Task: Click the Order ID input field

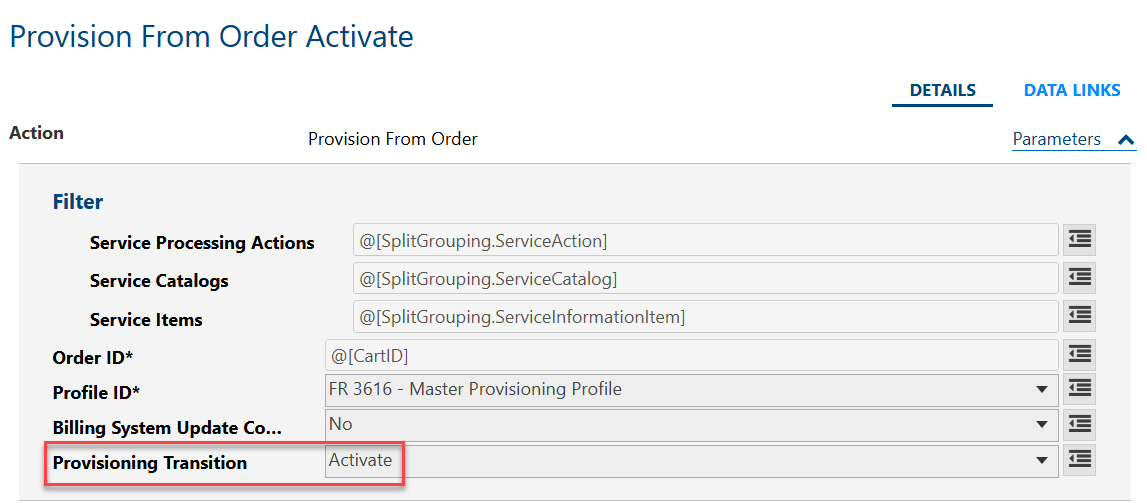Action: [690, 355]
